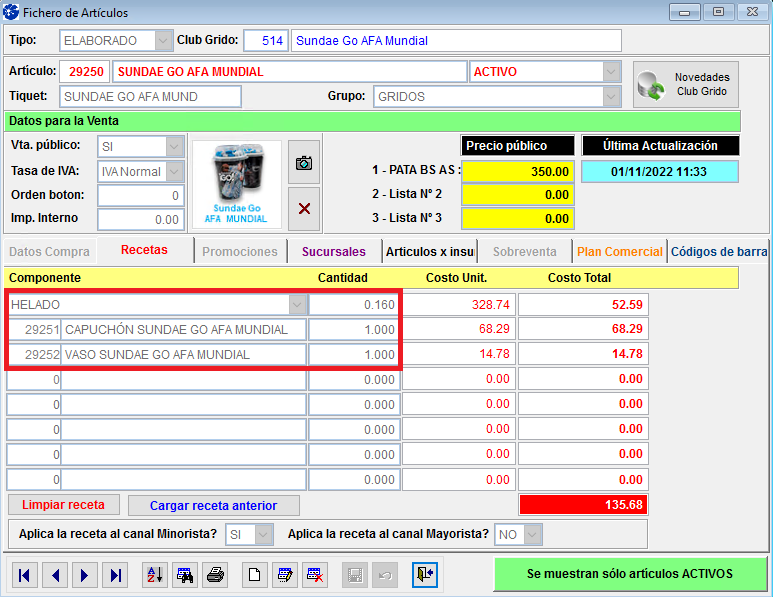This screenshot has width=773, height=597.
Task: Click the Club Grido code field 514
Action: (266, 40)
